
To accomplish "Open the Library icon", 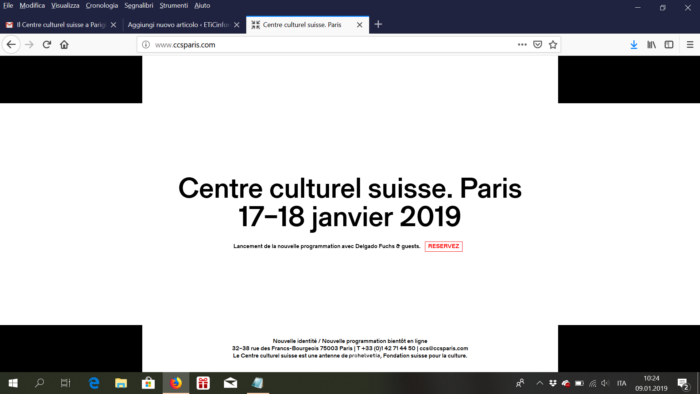I will [x=651, y=45].
